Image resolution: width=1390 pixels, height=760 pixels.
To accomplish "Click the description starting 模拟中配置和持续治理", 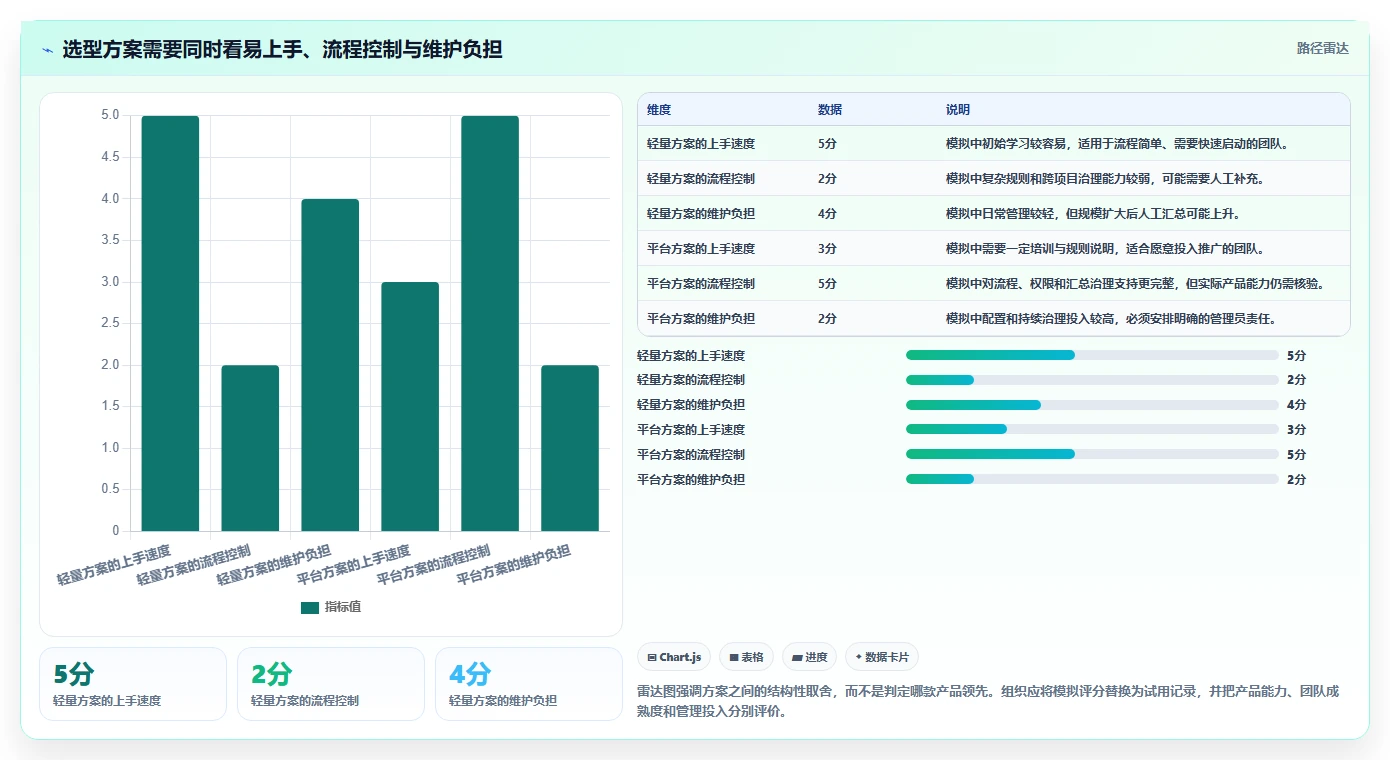I will [x=1111, y=319].
